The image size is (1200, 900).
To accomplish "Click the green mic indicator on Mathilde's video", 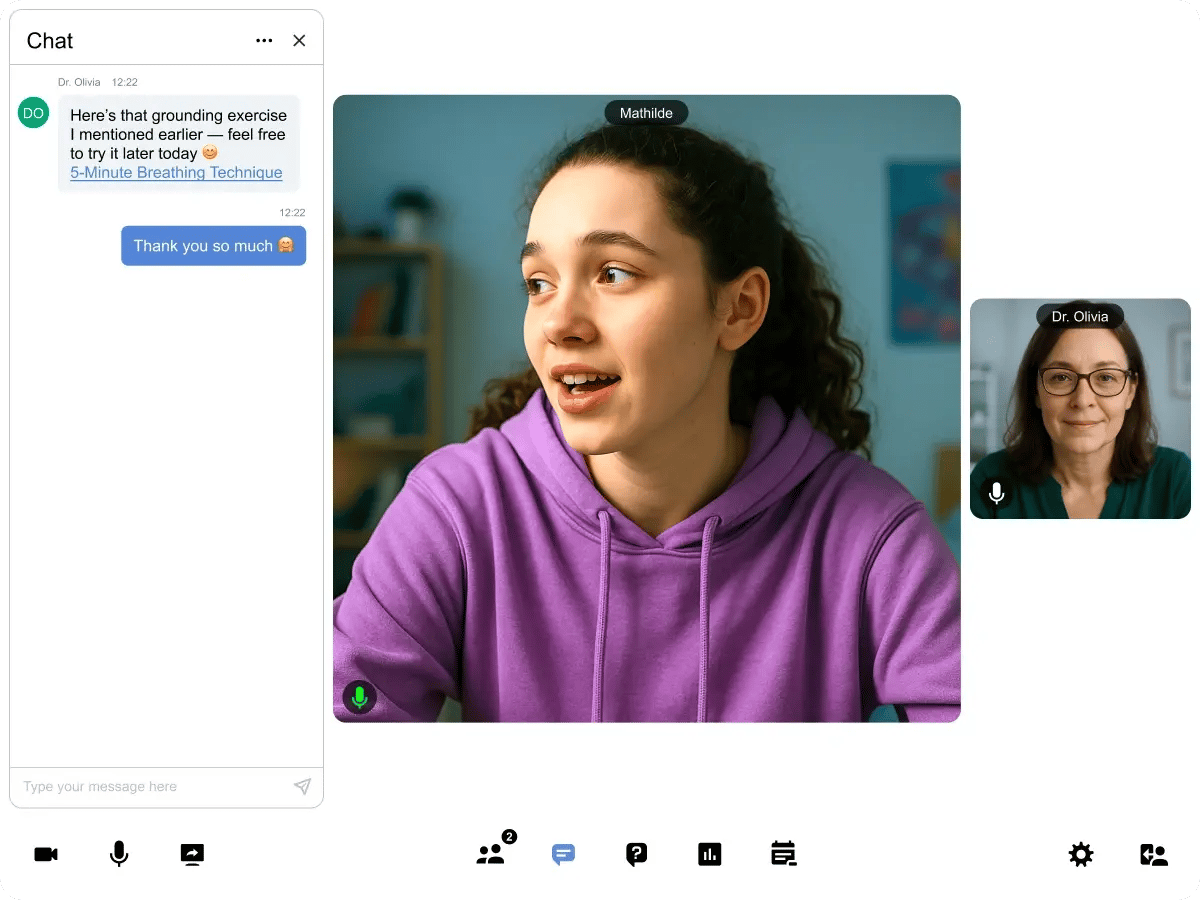I will (360, 697).
